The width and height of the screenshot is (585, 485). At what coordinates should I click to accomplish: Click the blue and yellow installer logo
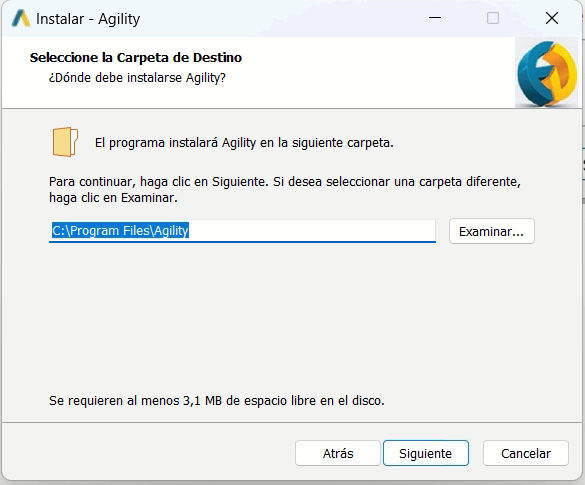pos(547,73)
